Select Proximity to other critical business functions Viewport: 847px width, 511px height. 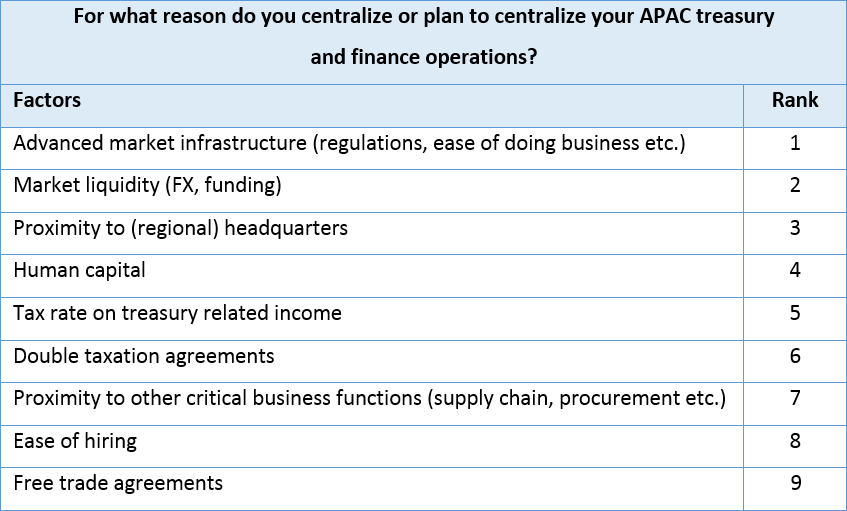click(x=369, y=399)
